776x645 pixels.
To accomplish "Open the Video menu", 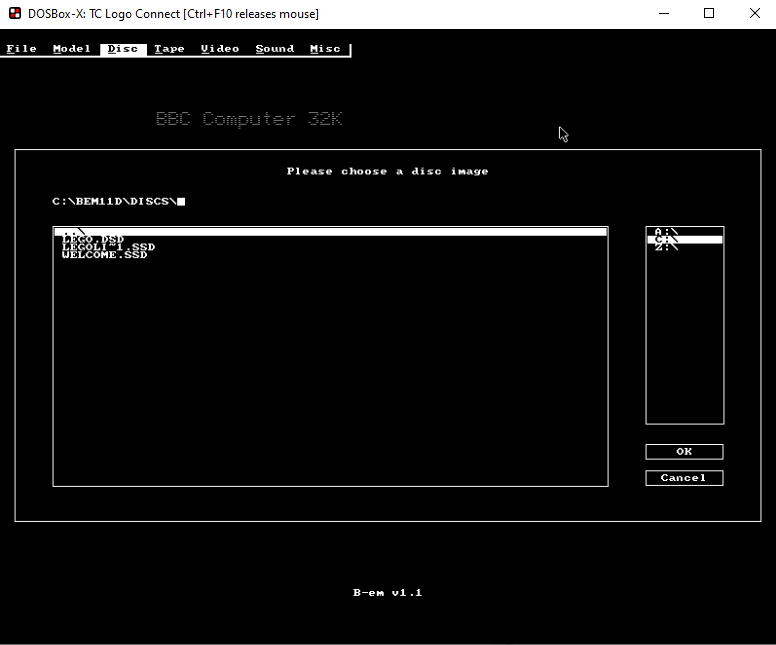I will pos(220,49).
